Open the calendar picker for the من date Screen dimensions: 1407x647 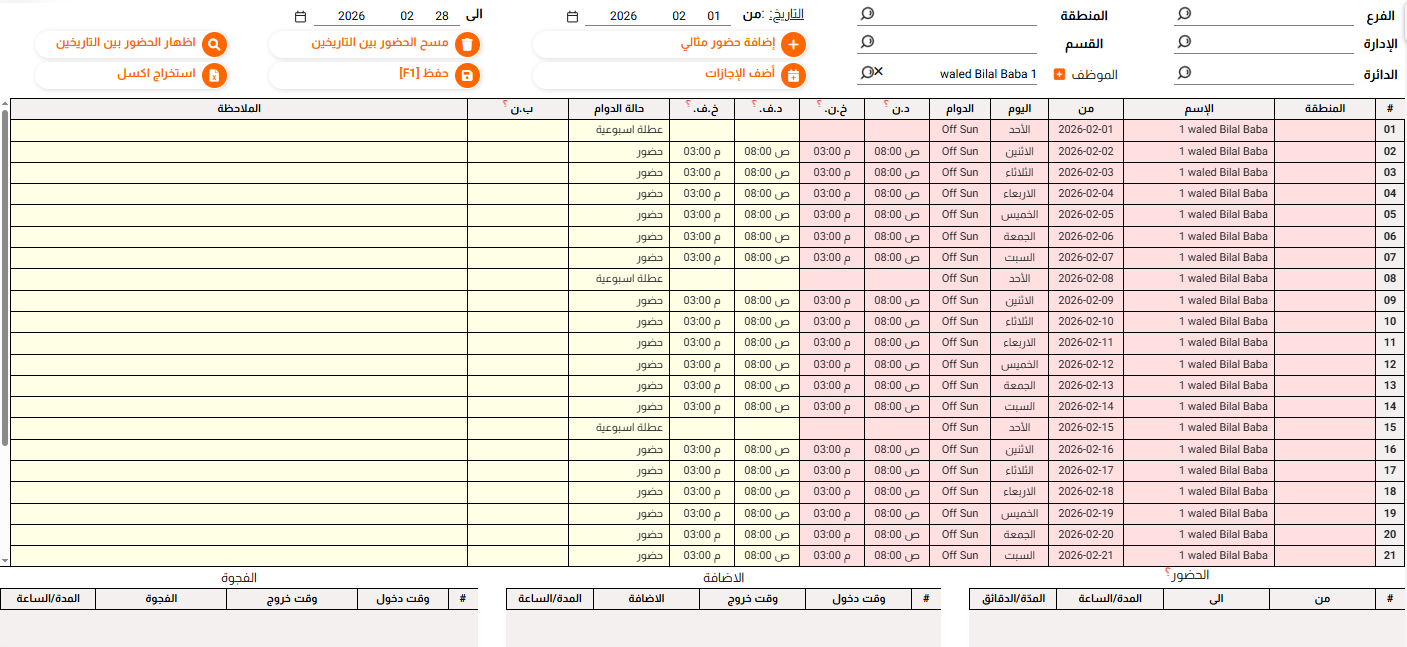572,17
